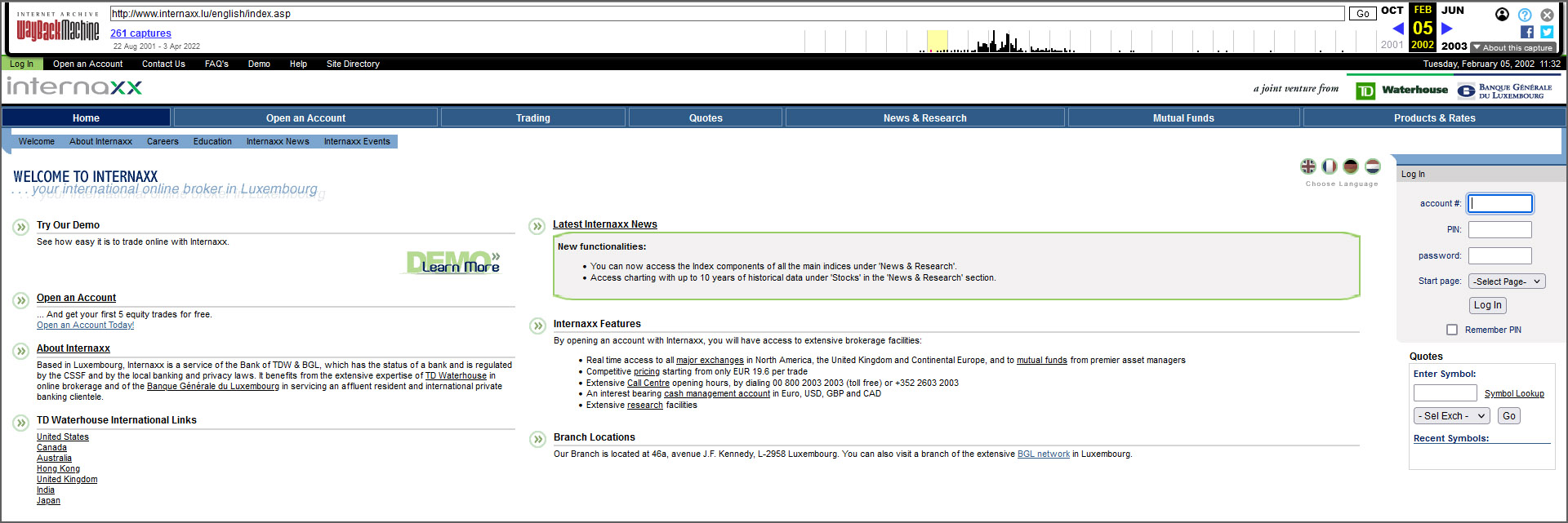
Task: Click arrow bullet beside Latest Internaxx News
Action: point(537,226)
